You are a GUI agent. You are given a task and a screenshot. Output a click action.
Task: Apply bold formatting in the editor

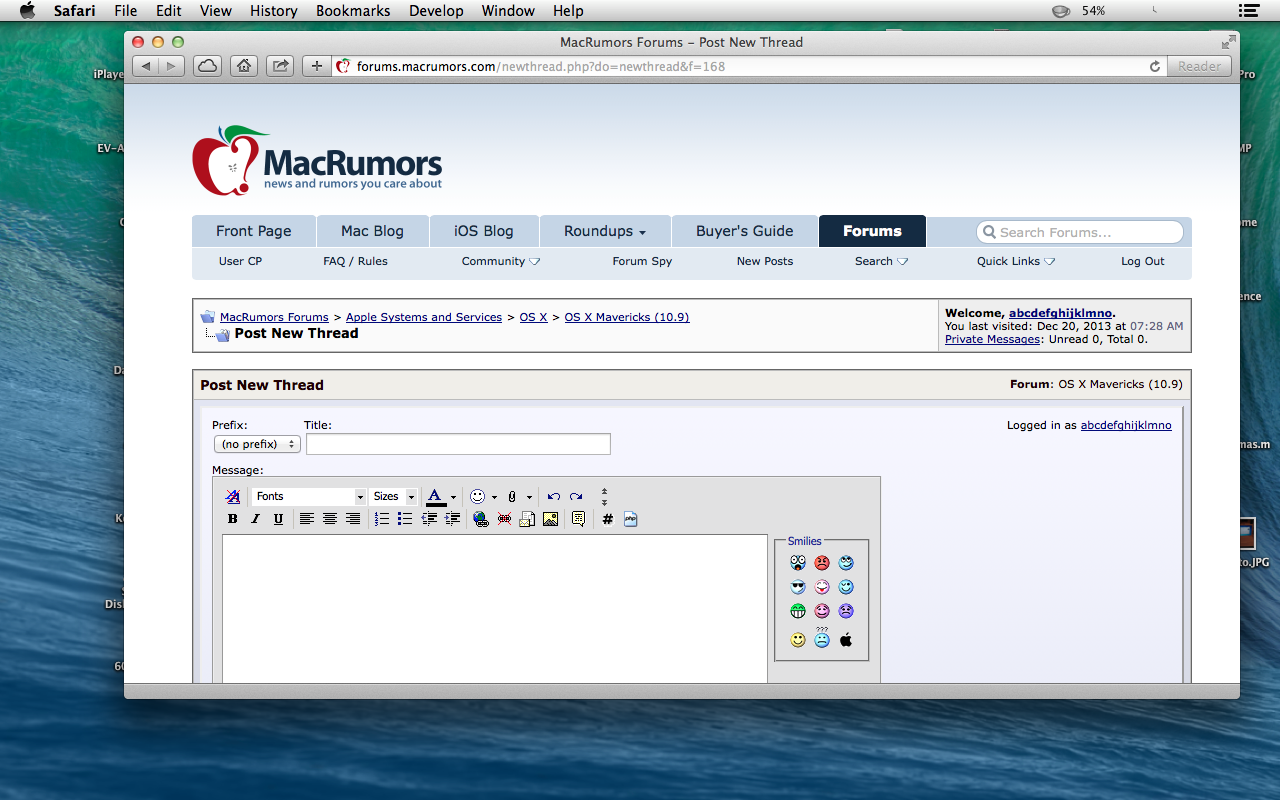[232, 519]
